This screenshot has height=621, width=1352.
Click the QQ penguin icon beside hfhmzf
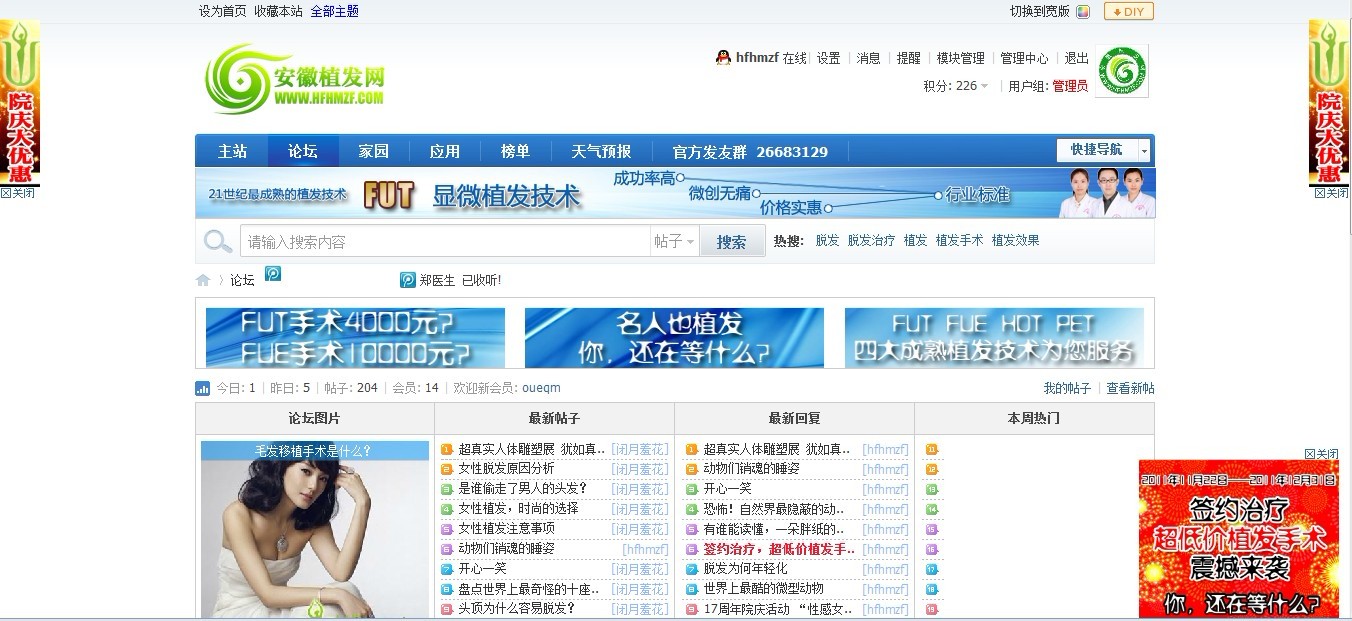point(723,58)
